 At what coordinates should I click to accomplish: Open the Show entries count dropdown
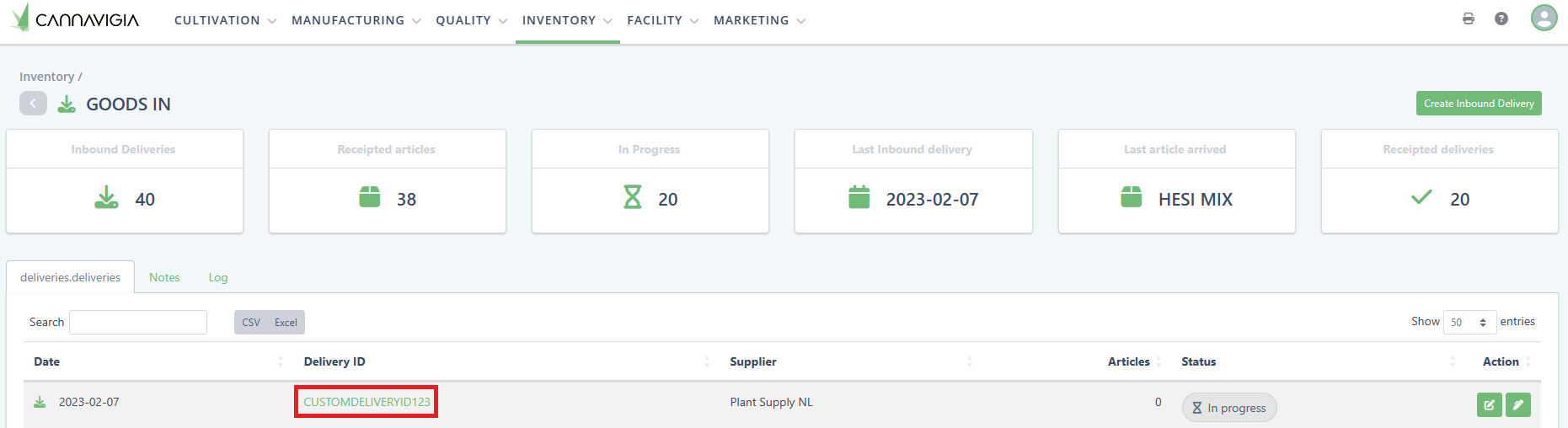click(x=1469, y=322)
